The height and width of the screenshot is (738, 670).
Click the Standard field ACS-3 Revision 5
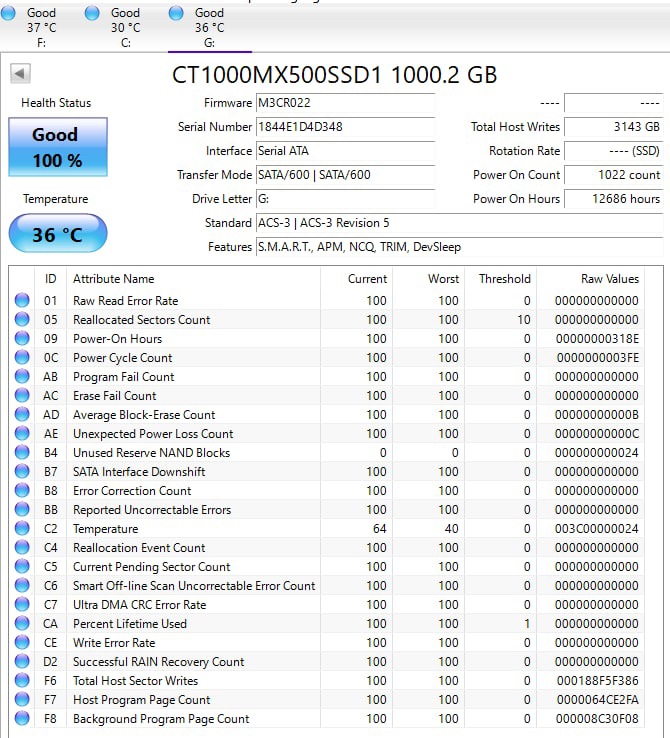[x=460, y=223]
